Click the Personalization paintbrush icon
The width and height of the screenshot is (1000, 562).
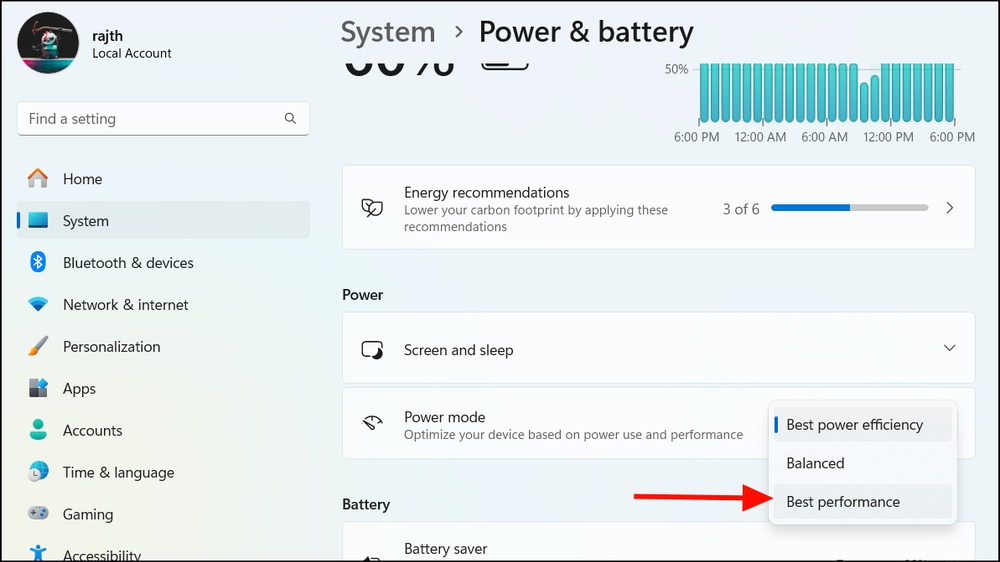tap(38, 346)
